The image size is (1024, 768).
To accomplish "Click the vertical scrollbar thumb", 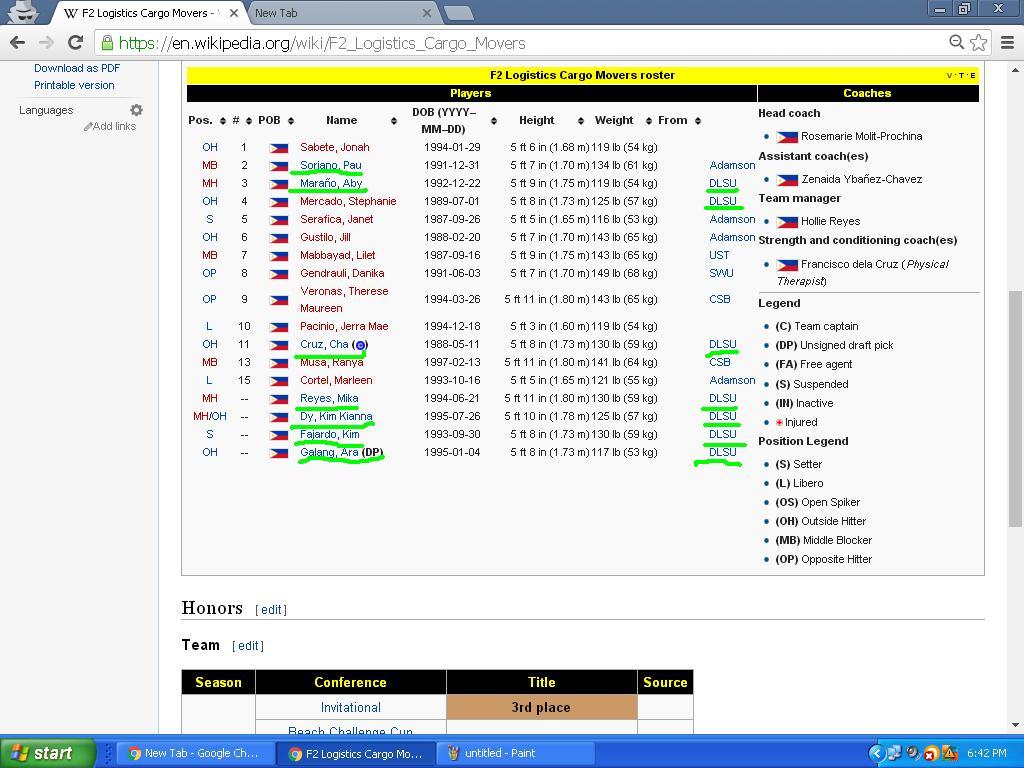I will coord(1015,408).
